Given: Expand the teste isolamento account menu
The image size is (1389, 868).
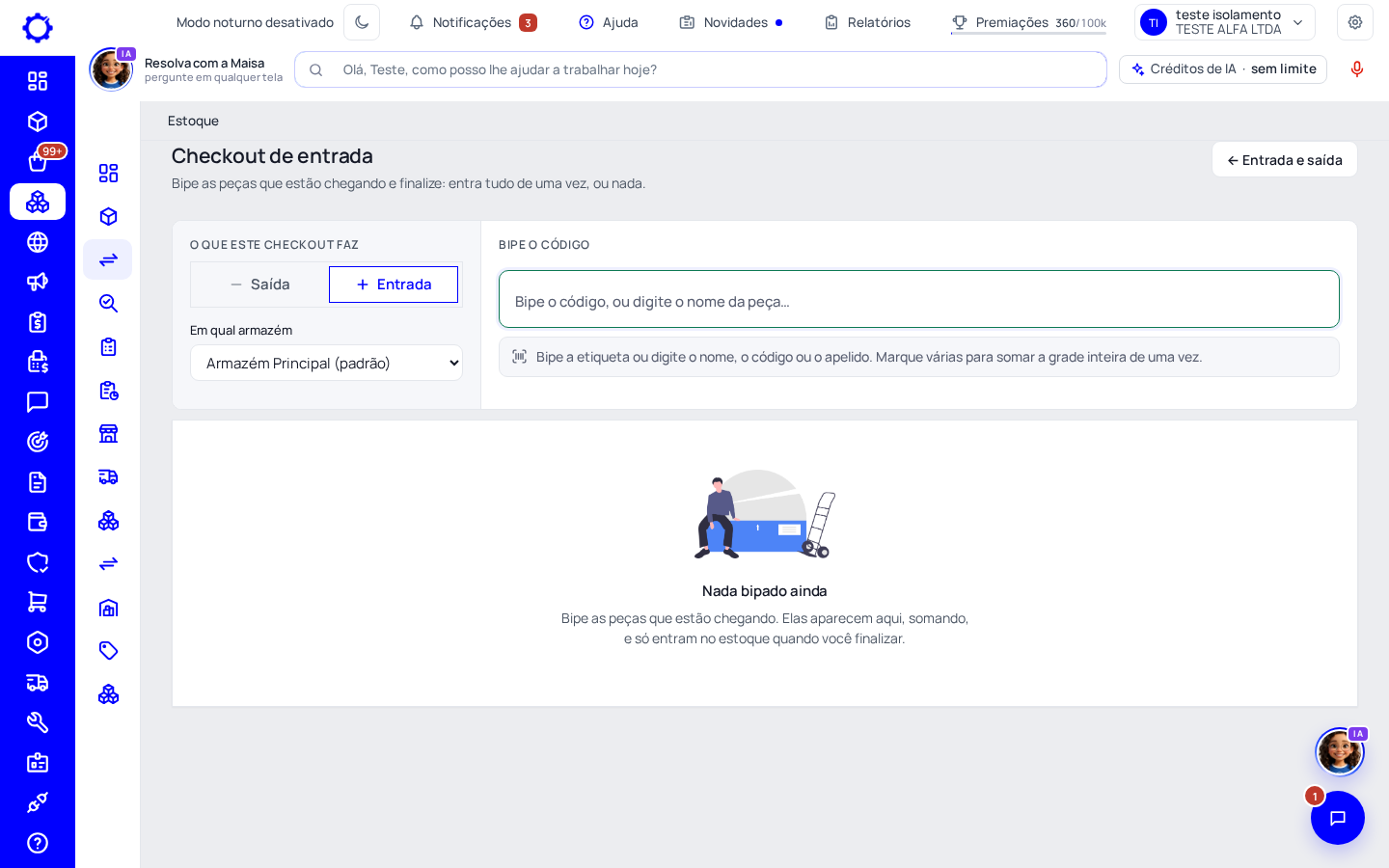Looking at the screenshot, I should point(1225,22).
